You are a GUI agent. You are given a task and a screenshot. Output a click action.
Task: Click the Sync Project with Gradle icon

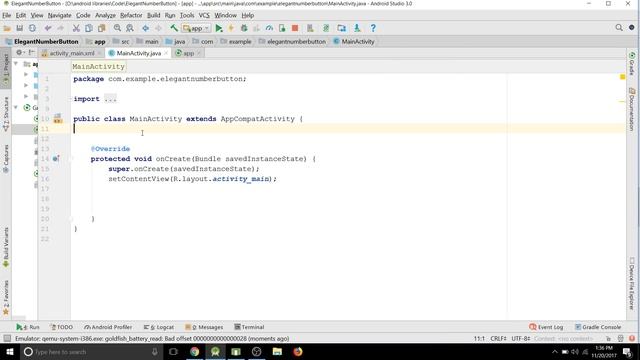click(326, 28)
